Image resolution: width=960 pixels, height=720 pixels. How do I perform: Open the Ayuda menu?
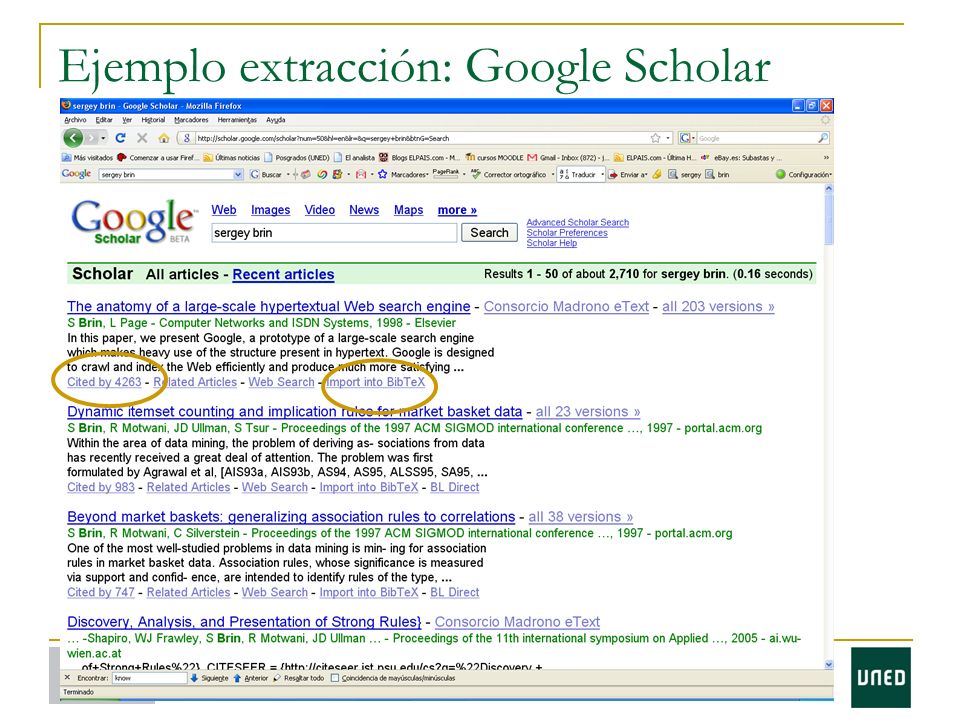276,120
